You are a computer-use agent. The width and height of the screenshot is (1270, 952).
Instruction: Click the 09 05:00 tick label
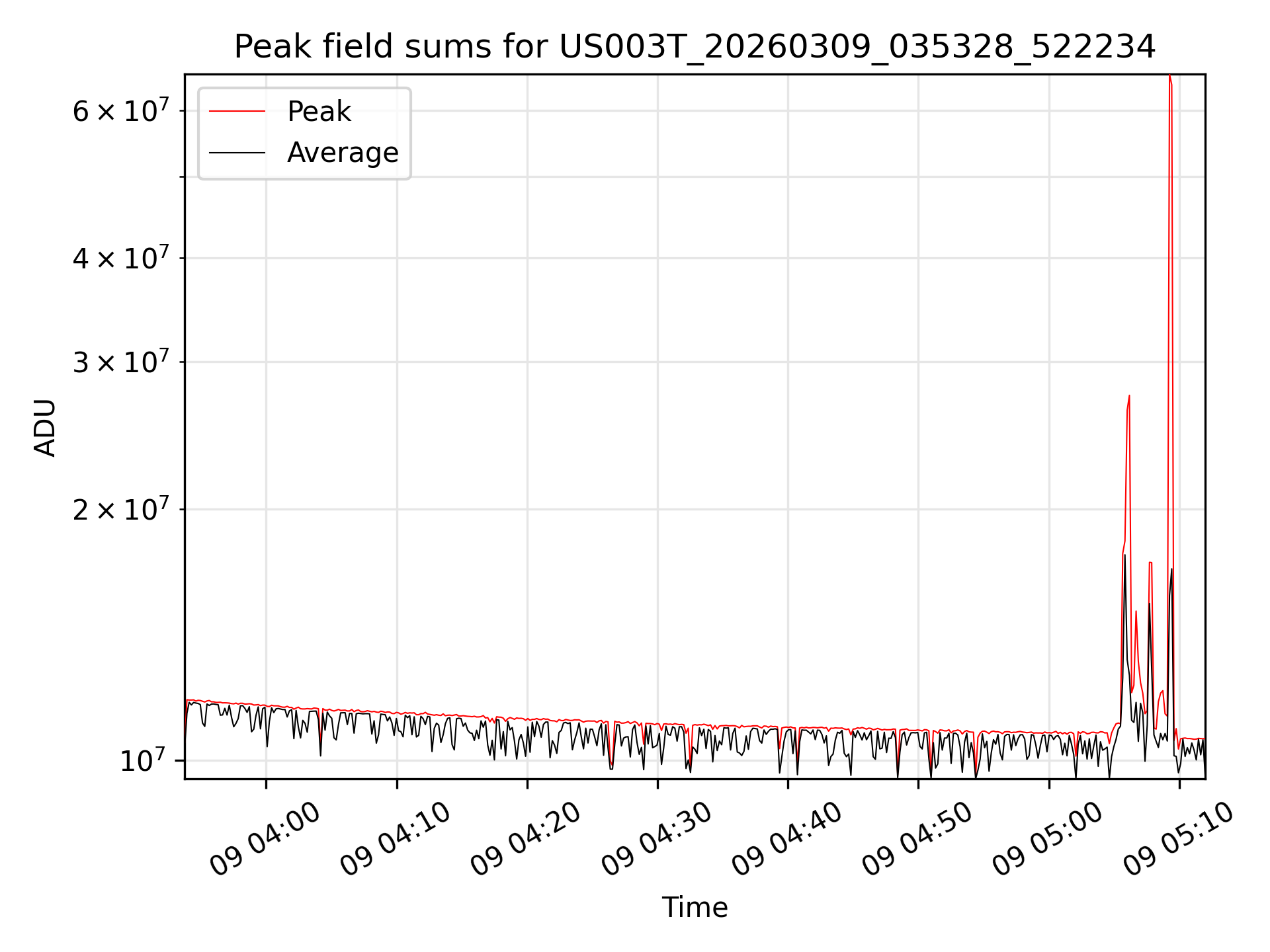click(x=1048, y=839)
